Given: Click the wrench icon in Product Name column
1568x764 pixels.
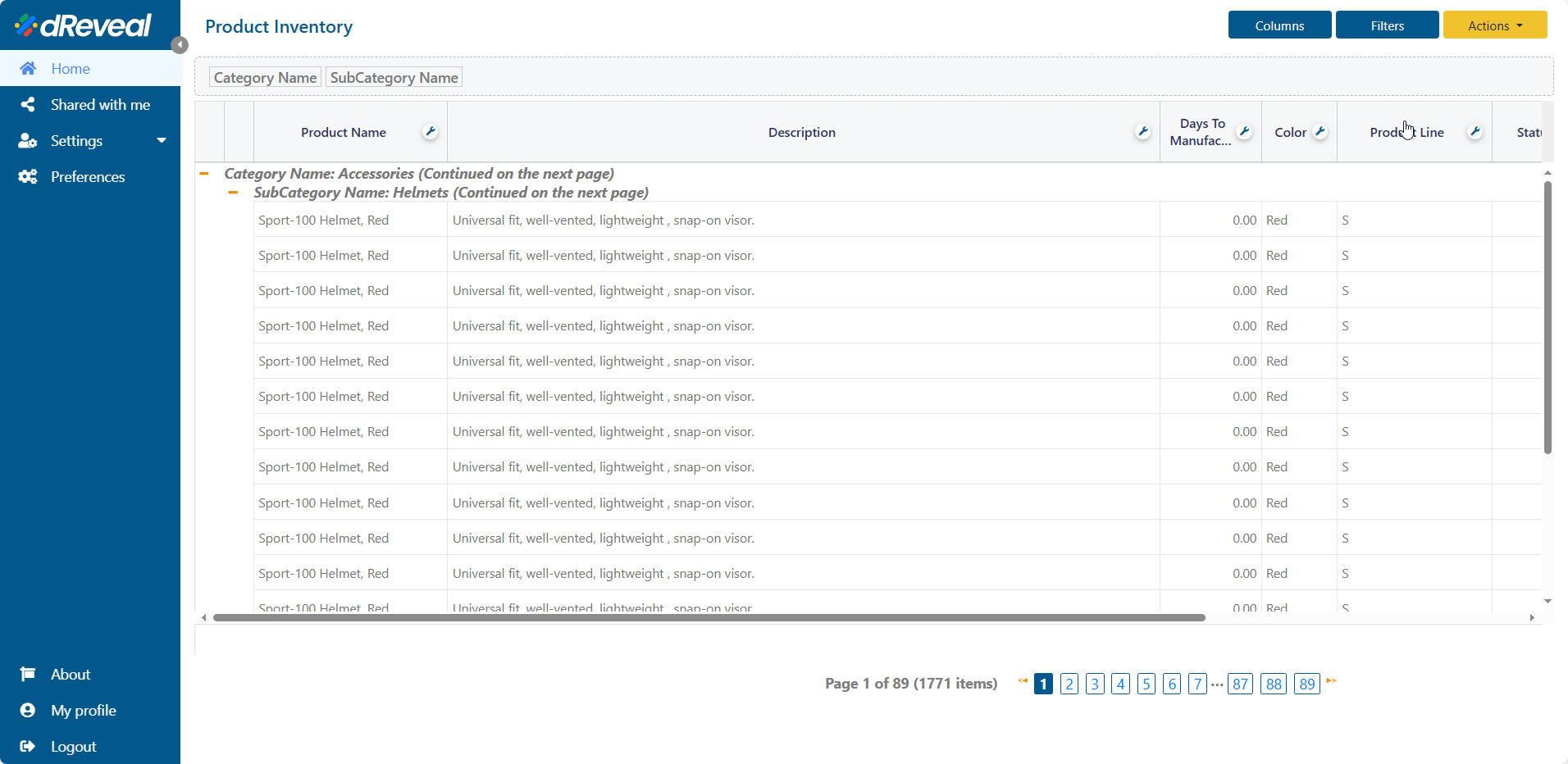Looking at the screenshot, I should [x=430, y=132].
